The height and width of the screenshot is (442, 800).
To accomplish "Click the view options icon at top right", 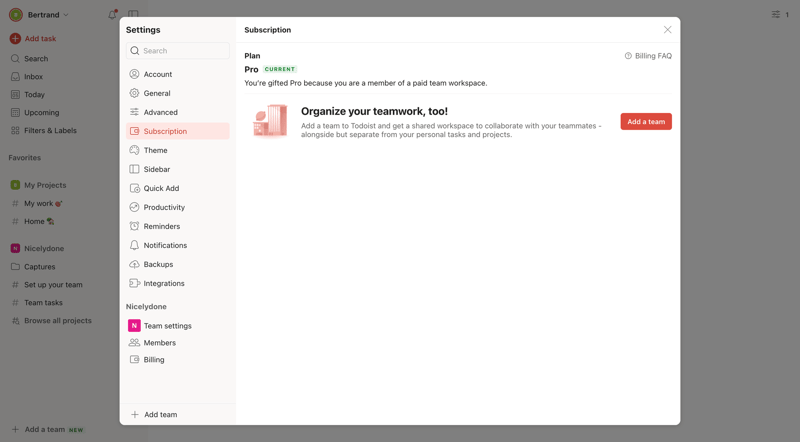I will click(x=776, y=14).
